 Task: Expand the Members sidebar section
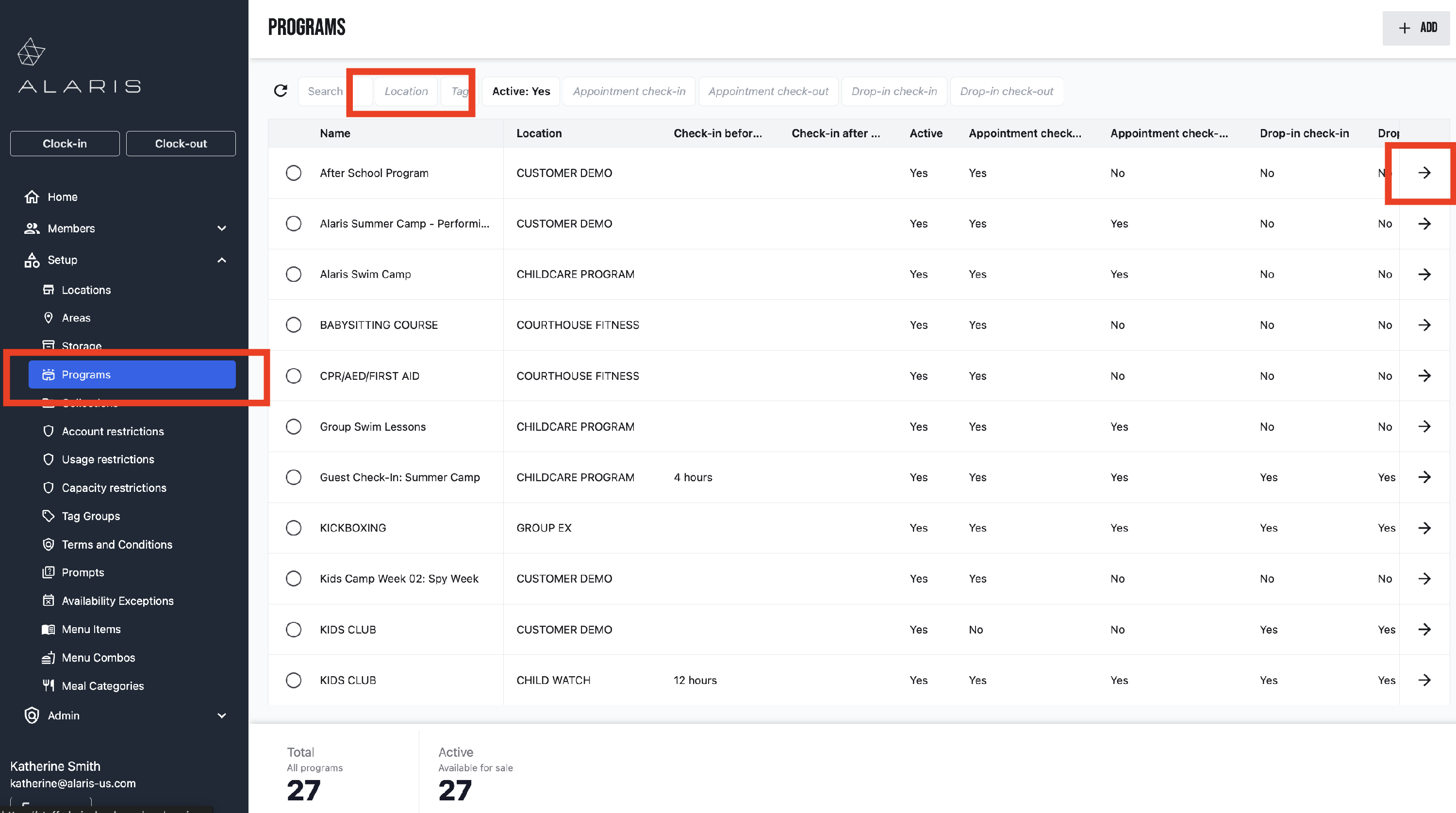(222, 228)
